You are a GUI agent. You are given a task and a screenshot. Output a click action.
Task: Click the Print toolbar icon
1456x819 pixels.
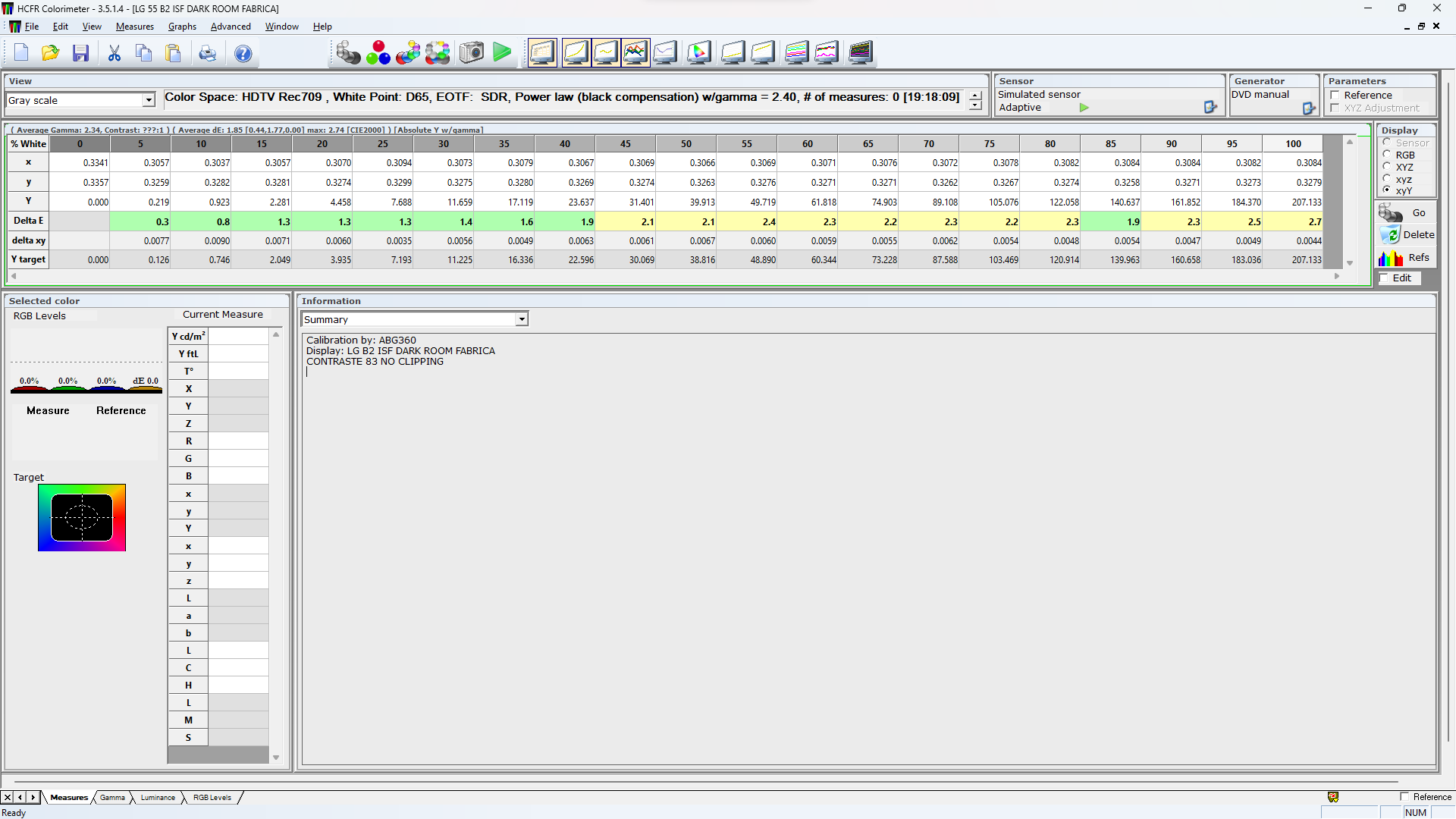tap(207, 53)
